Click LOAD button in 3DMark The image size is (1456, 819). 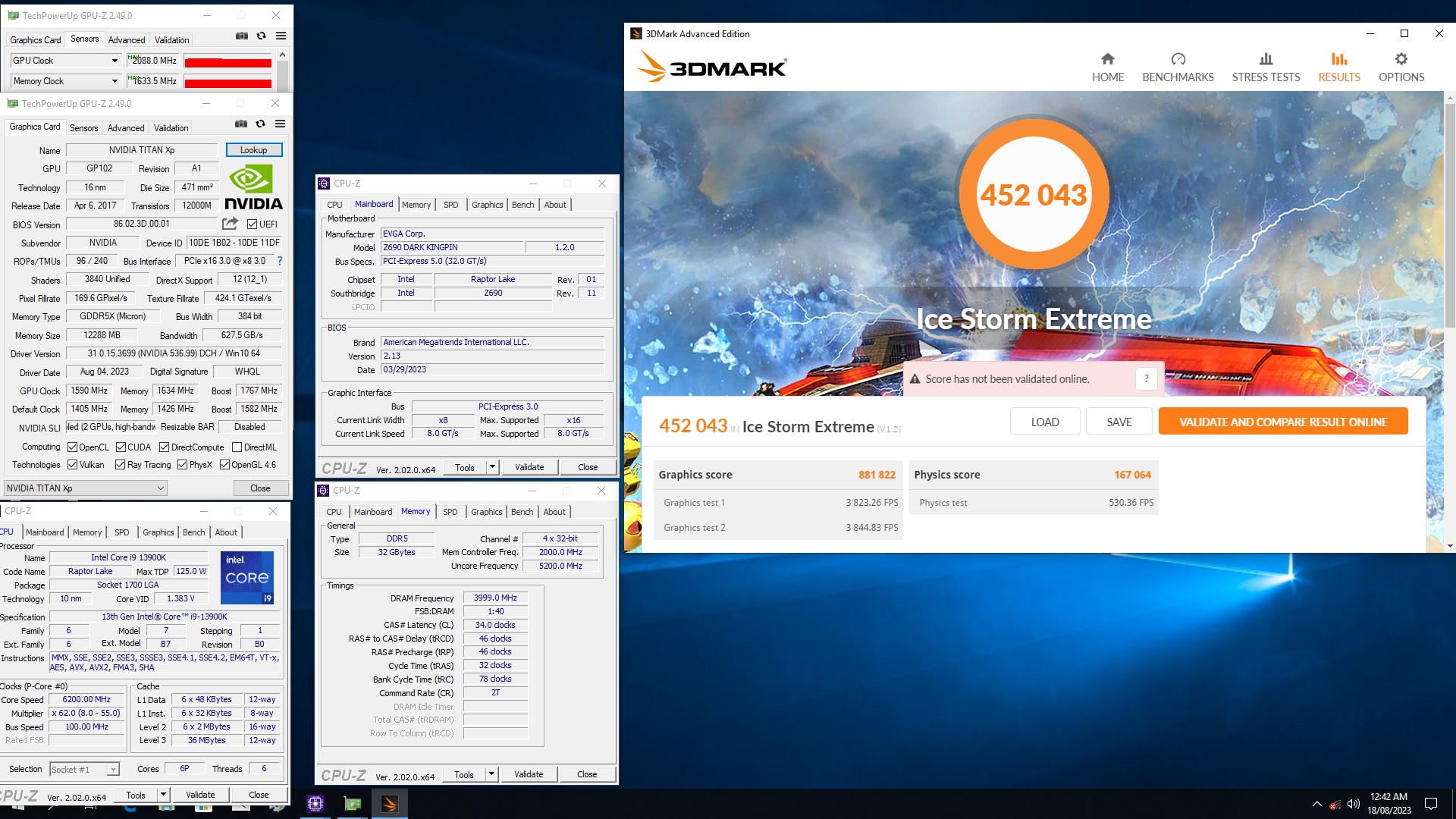1045,422
